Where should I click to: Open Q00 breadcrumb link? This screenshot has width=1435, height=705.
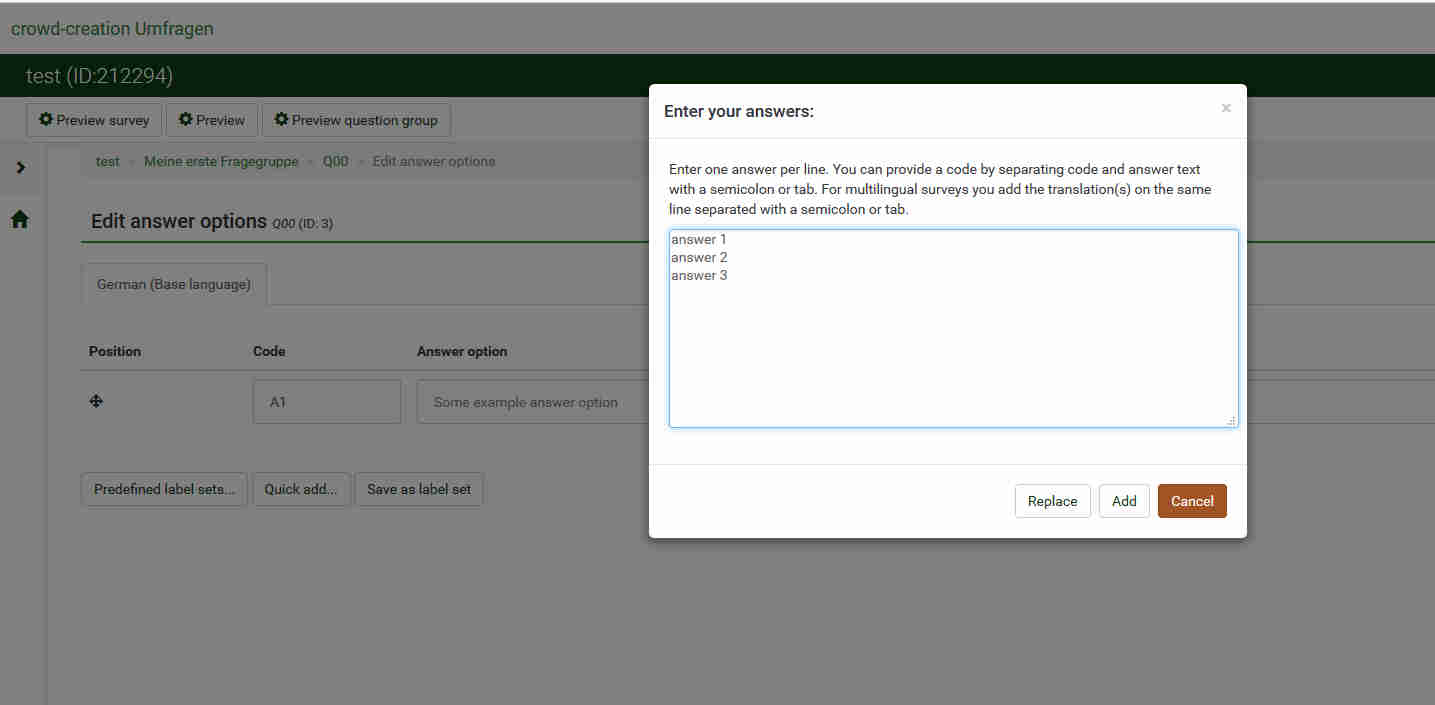pyautogui.click(x=335, y=161)
